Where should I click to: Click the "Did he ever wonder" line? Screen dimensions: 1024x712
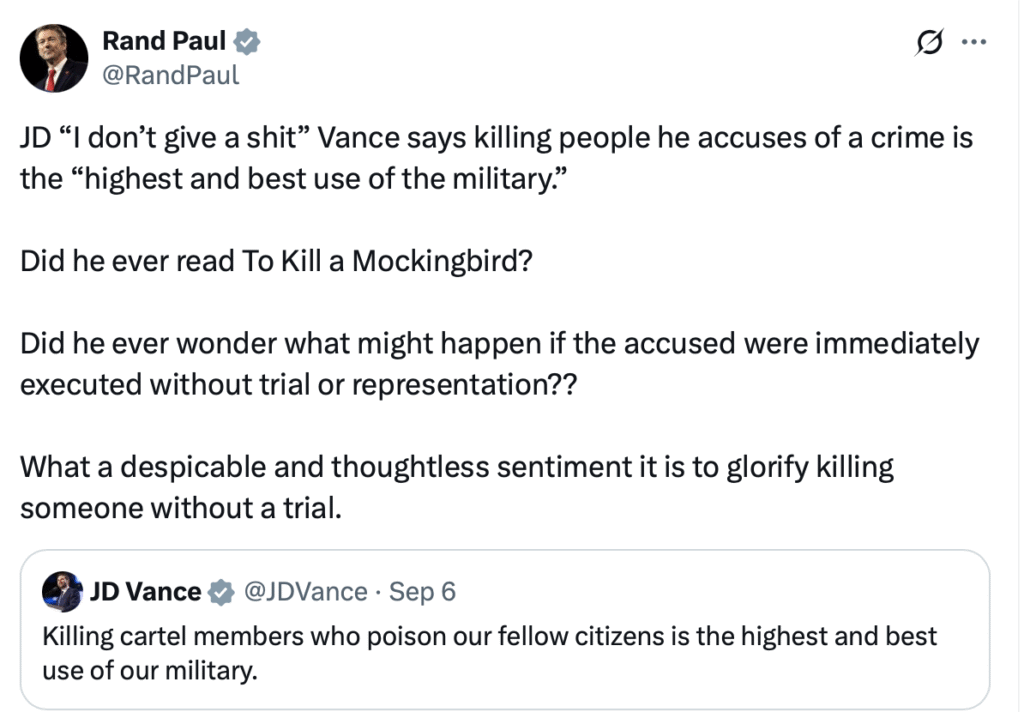click(x=499, y=344)
